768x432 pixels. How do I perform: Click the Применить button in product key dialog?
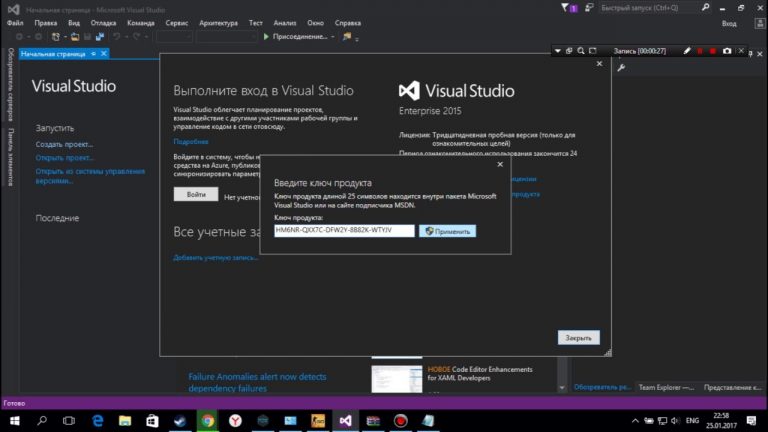[447, 231]
